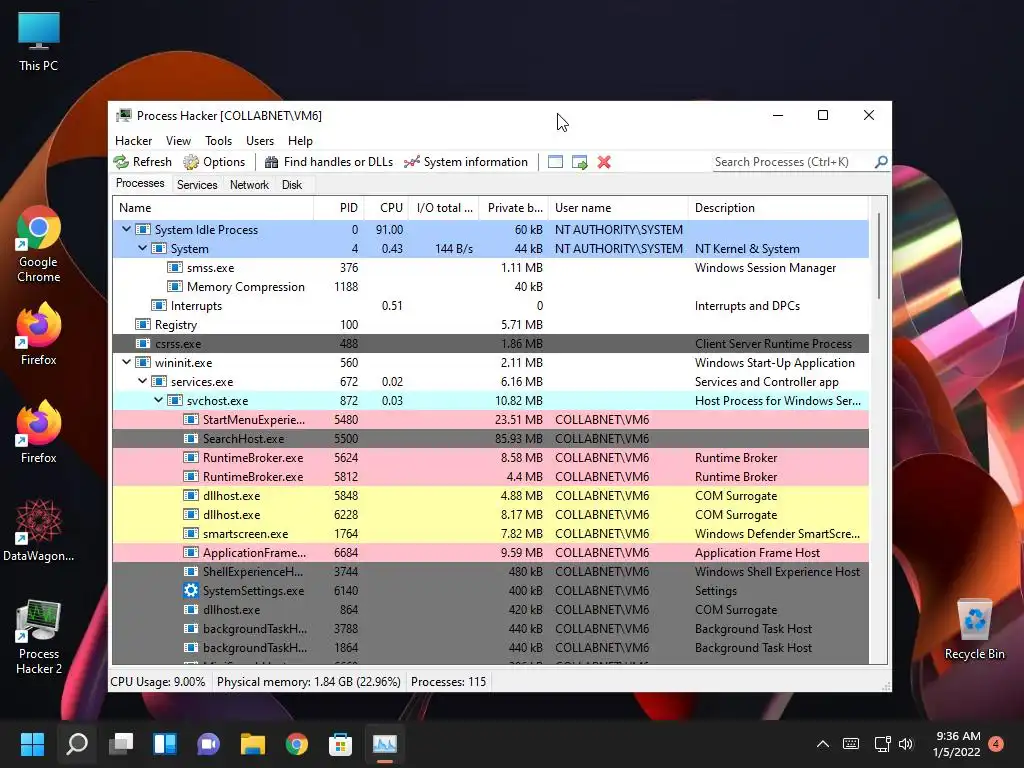Screen dimensions: 1024x768
Task: Select the Interrupts row
Action: [490, 306]
